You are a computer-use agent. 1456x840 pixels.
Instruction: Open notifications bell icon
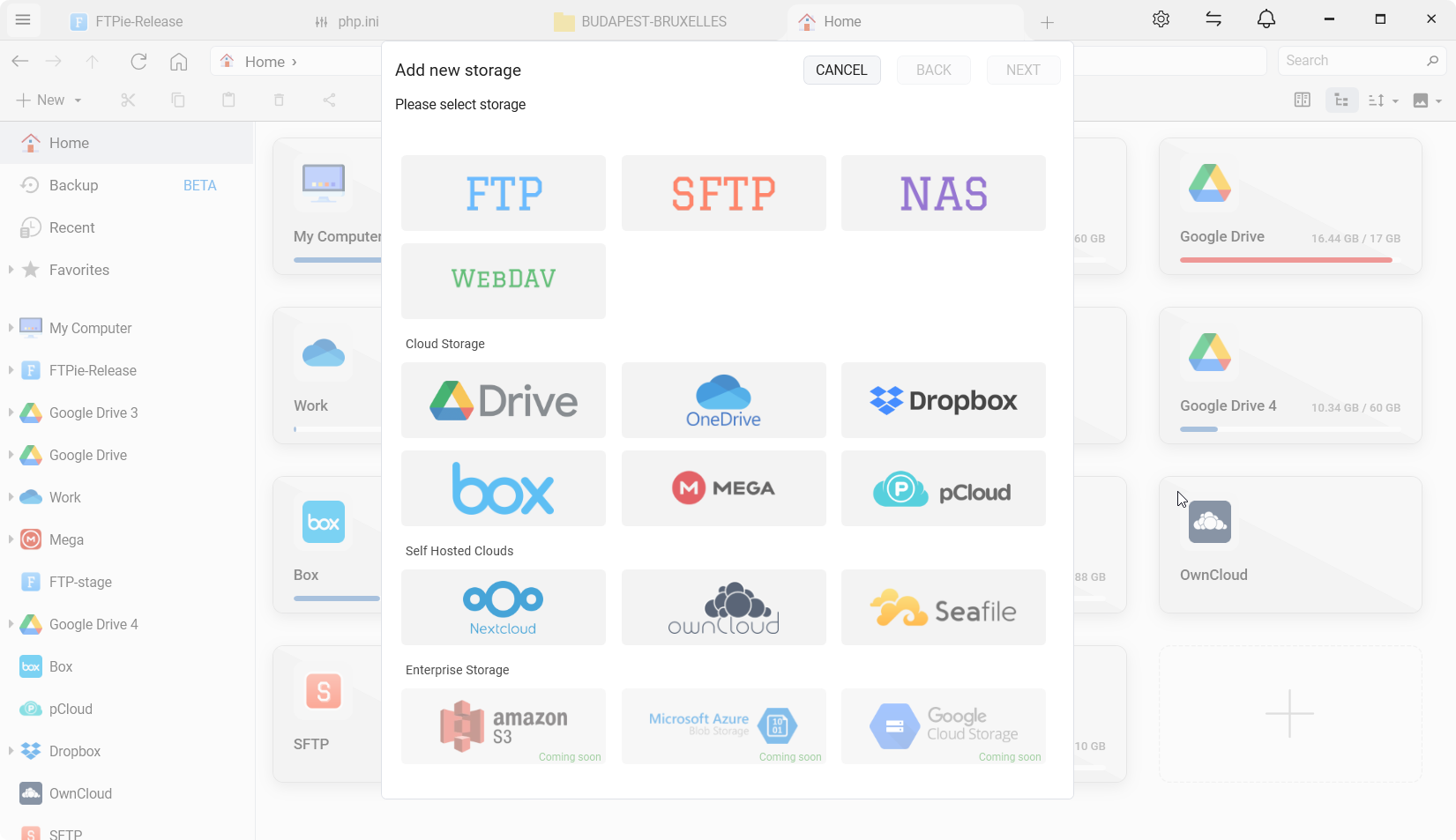(x=1266, y=19)
